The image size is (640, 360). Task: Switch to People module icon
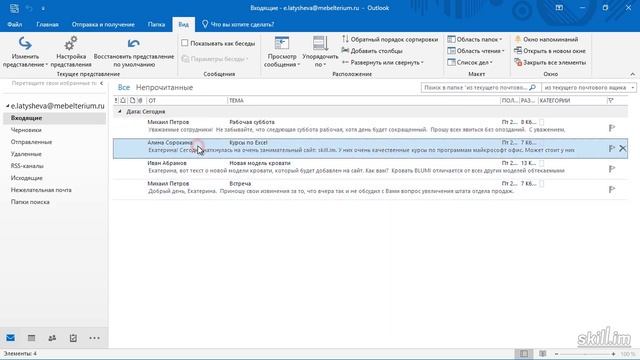52,338
